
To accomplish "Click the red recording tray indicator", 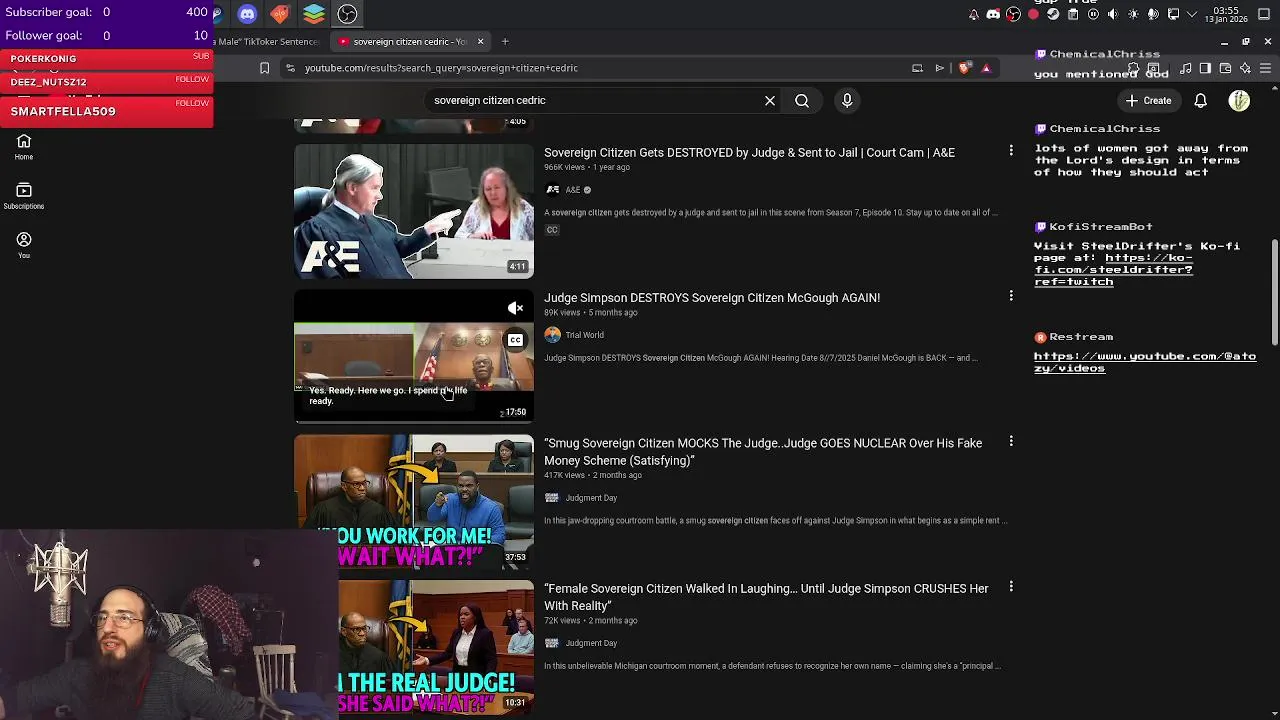I will (1033, 14).
